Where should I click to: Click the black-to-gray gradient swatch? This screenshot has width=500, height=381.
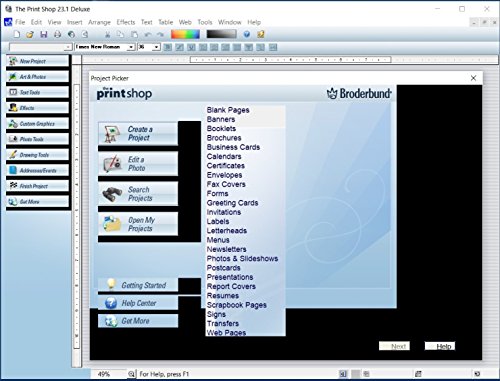tap(221, 34)
